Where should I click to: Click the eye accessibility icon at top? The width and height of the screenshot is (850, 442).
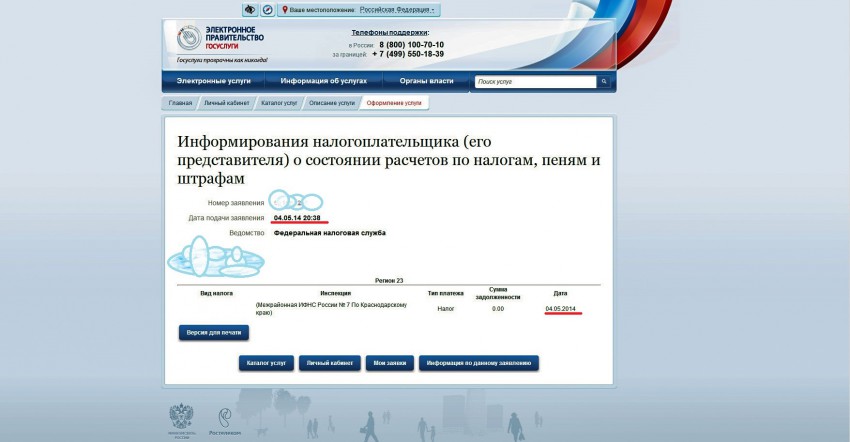tap(249, 9)
